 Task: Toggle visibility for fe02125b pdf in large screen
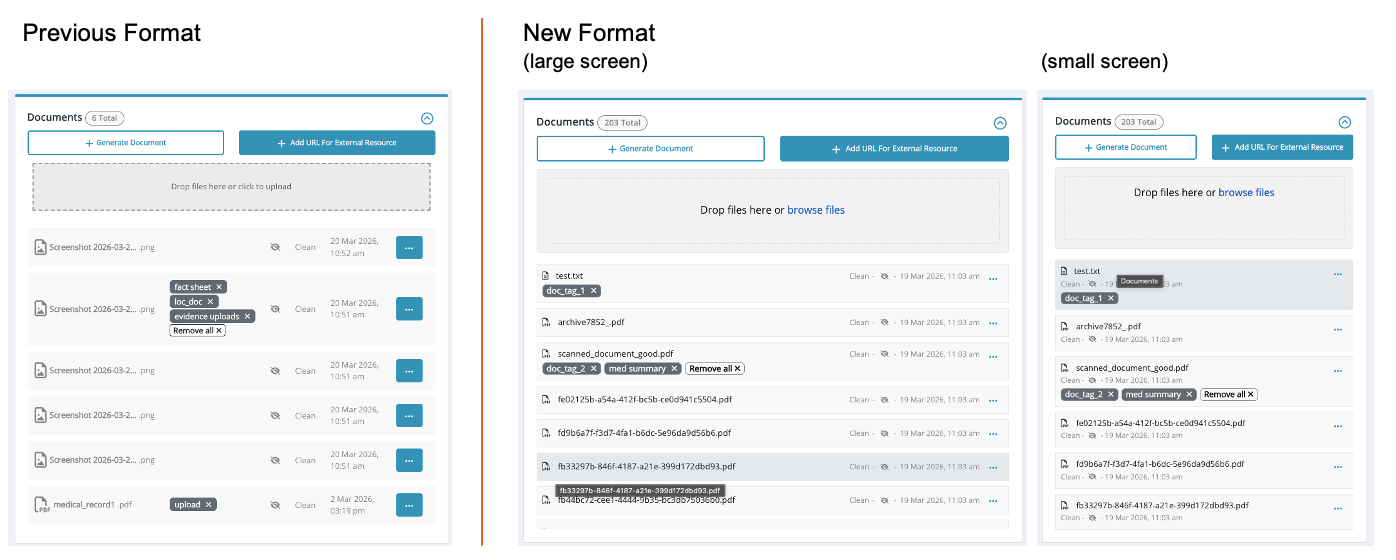pos(885,400)
